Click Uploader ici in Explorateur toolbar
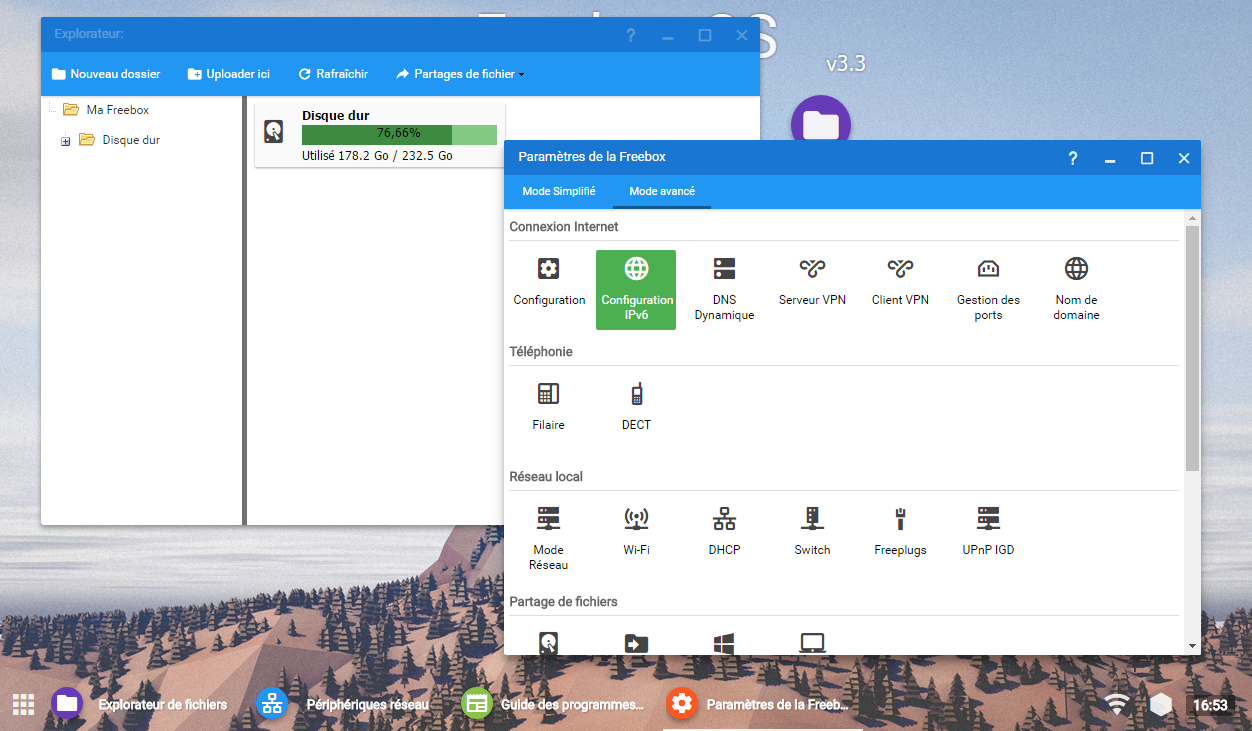 click(x=229, y=74)
